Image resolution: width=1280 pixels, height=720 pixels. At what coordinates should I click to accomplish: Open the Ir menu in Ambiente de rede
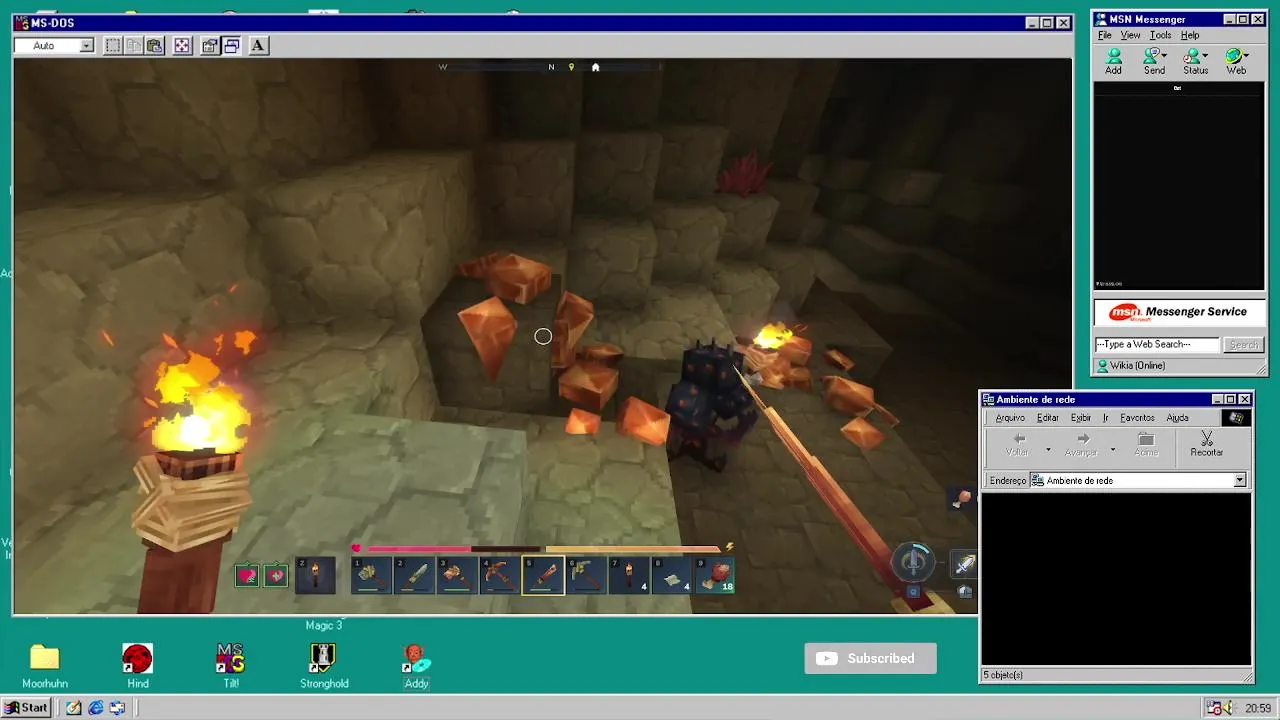(x=1106, y=418)
